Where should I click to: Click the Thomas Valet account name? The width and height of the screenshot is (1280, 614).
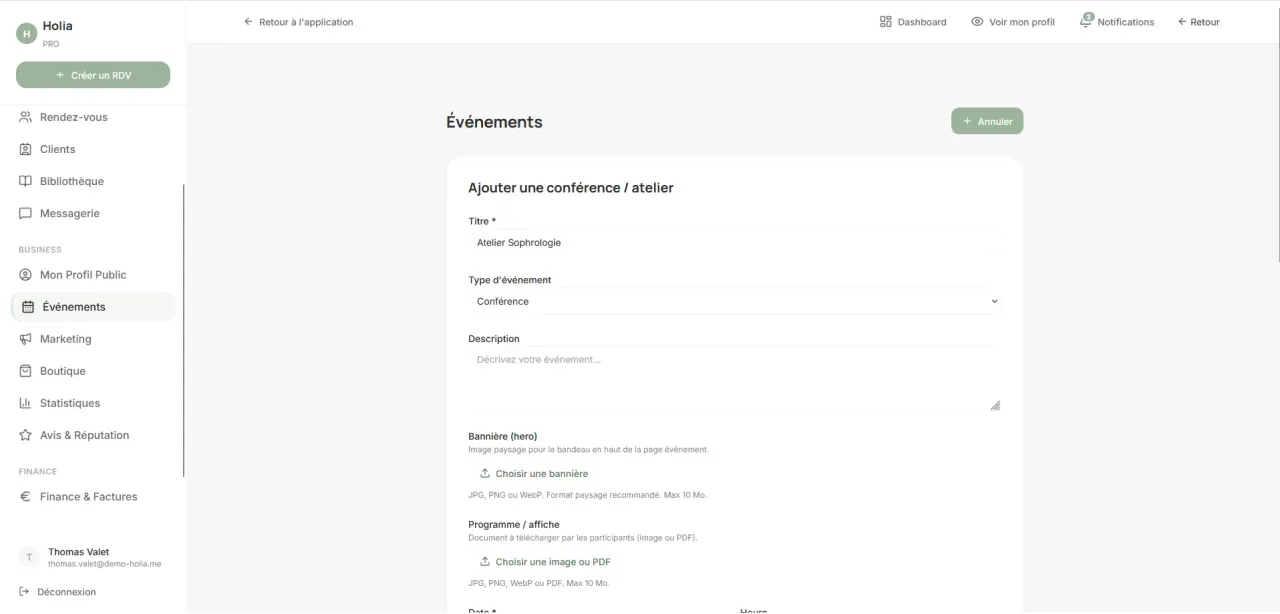tap(79, 552)
